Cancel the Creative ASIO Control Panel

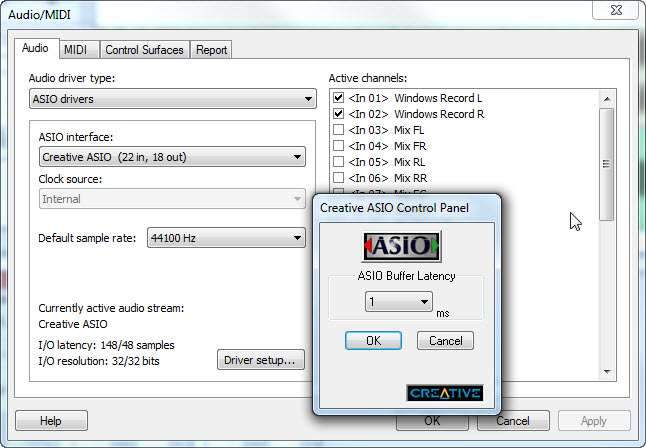click(x=445, y=341)
